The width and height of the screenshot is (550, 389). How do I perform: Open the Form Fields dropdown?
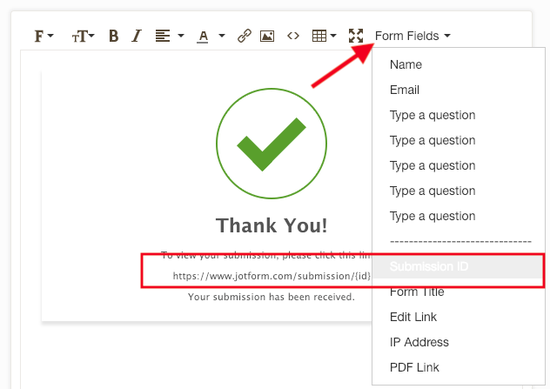click(x=412, y=36)
